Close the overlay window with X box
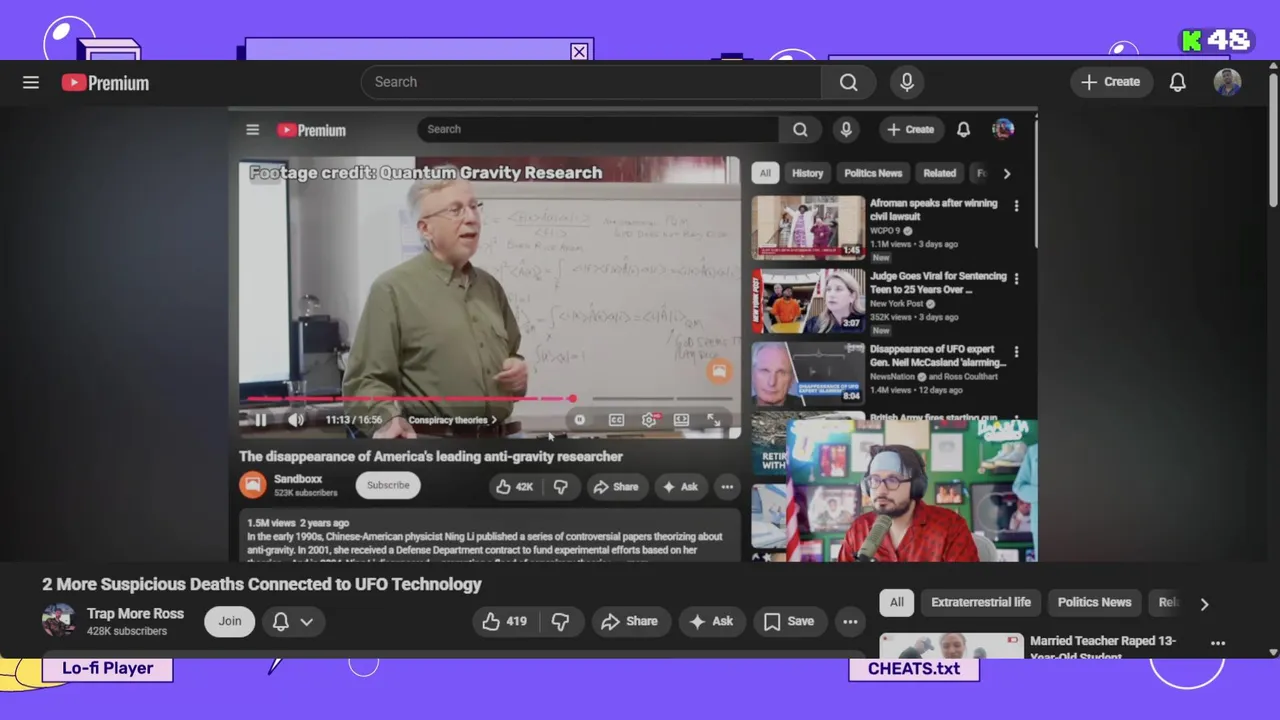The width and height of the screenshot is (1280, 720). [x=579, y=52]
